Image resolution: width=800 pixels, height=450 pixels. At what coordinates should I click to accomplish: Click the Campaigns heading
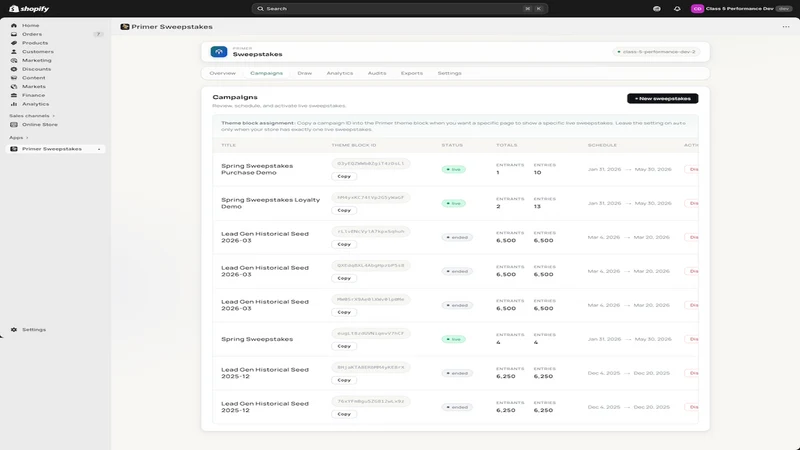click(235, 97)
